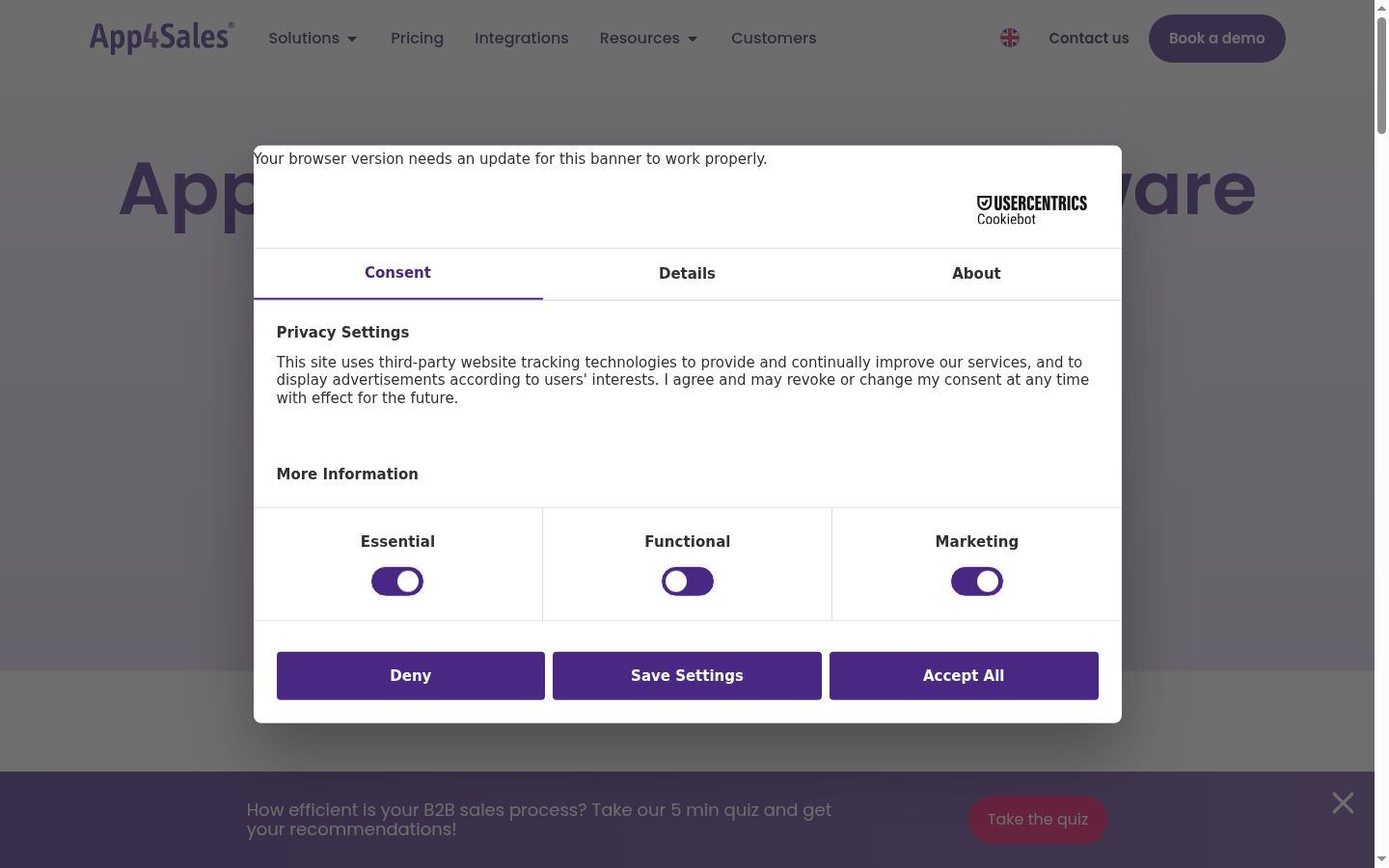Screen dimensions: 1389x868
Task: Open the Pricing page
Action: [x=417, y=39]
